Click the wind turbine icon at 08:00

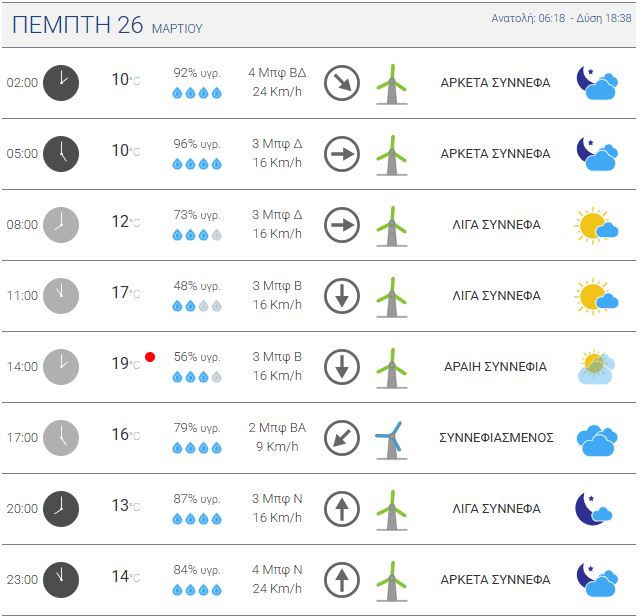point(391,225)
